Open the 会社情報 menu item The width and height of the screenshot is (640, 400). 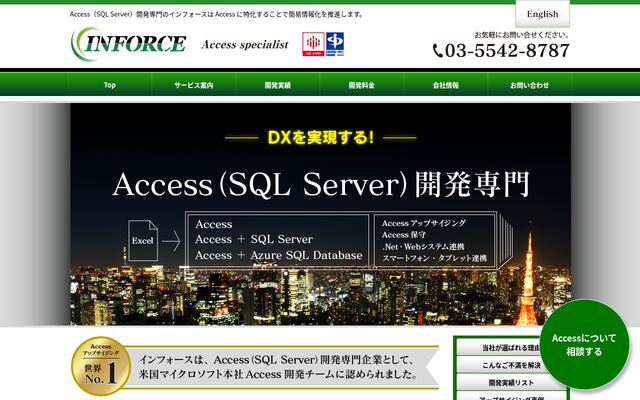click(446, 85)
